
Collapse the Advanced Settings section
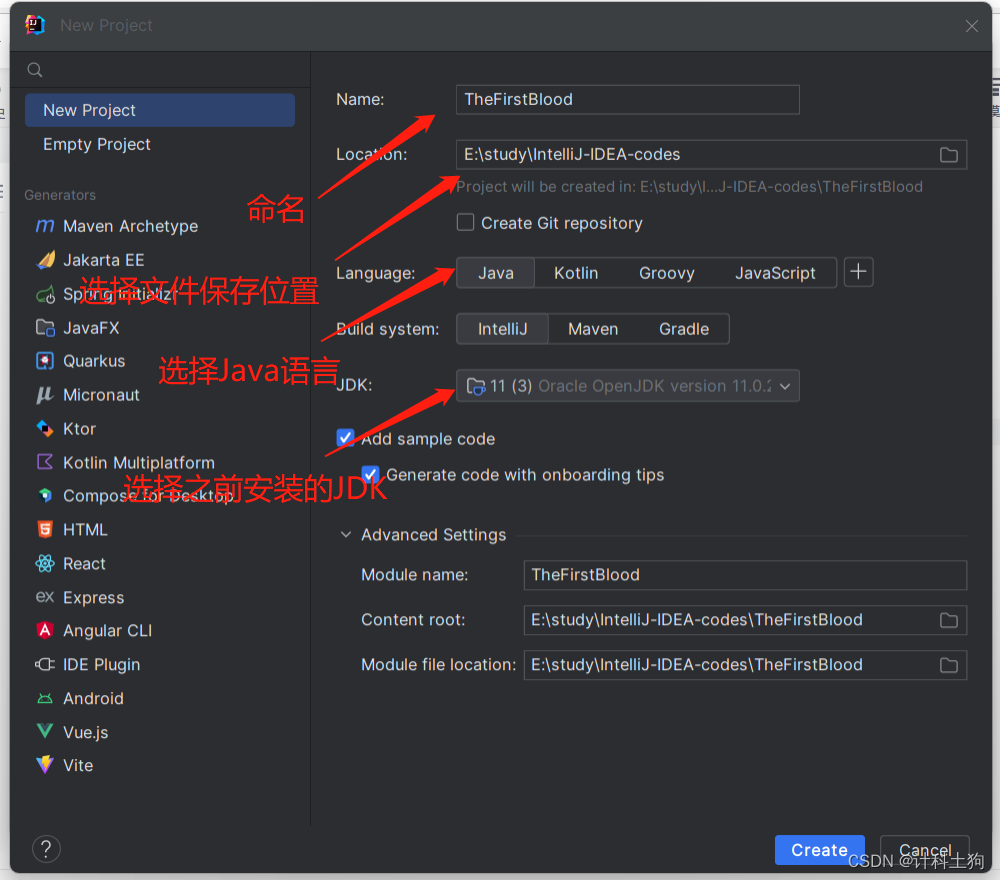click(346, 534)
